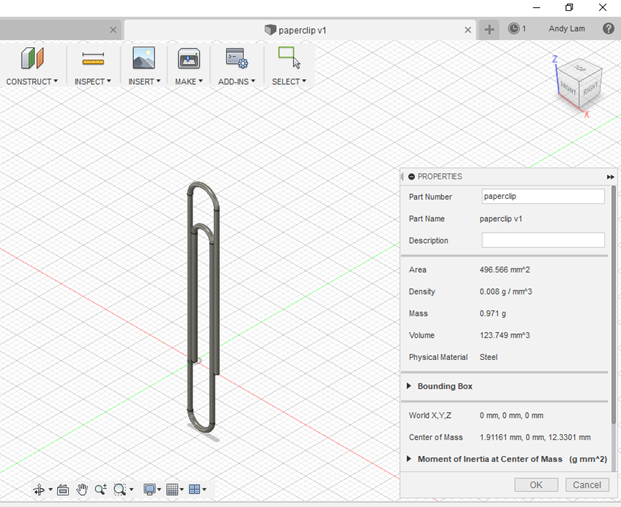Screen dimensions: 621x507
Task: Open the ADD-INS dropdown menu
Action: [236, 81]
